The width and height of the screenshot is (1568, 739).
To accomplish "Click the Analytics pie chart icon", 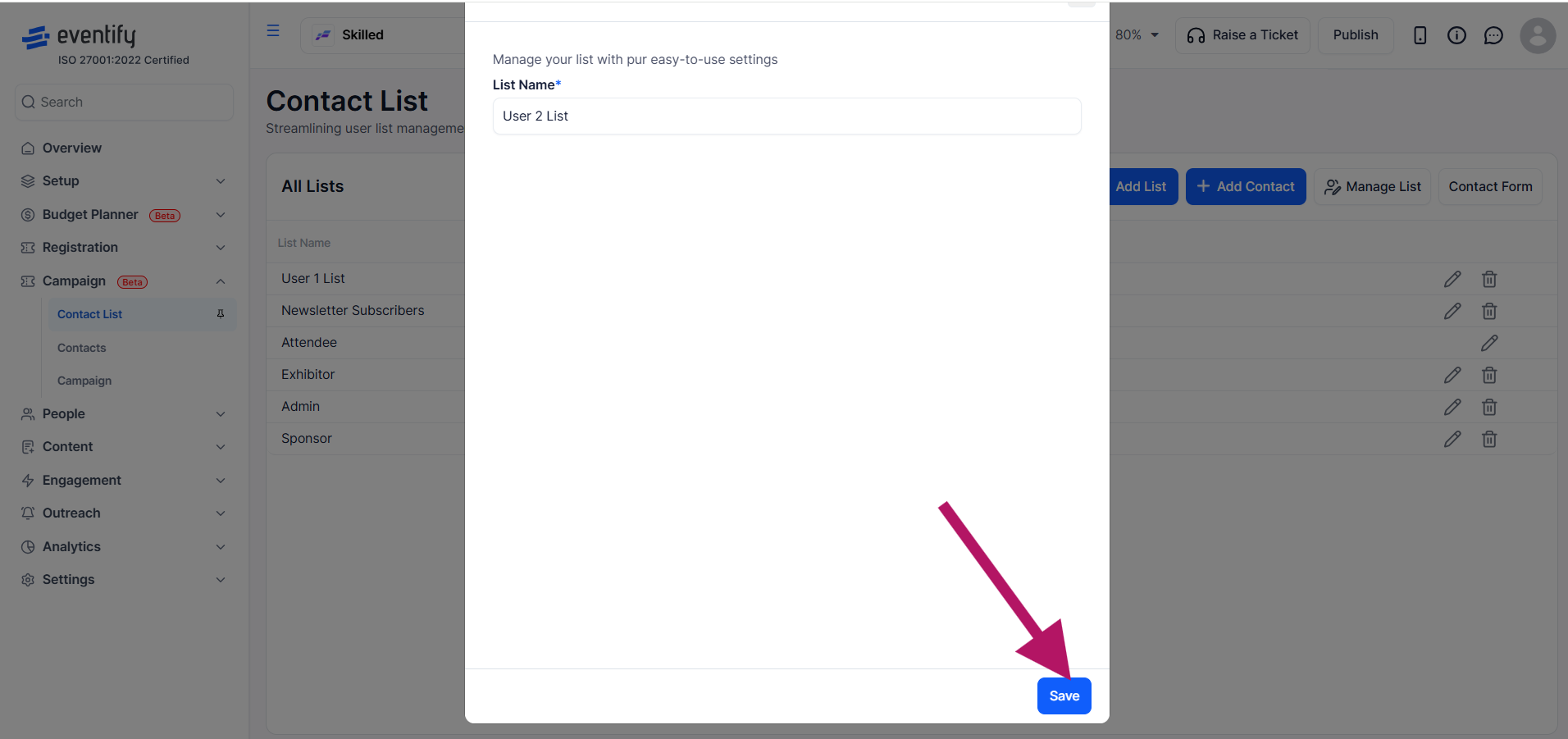I will 28,547.
